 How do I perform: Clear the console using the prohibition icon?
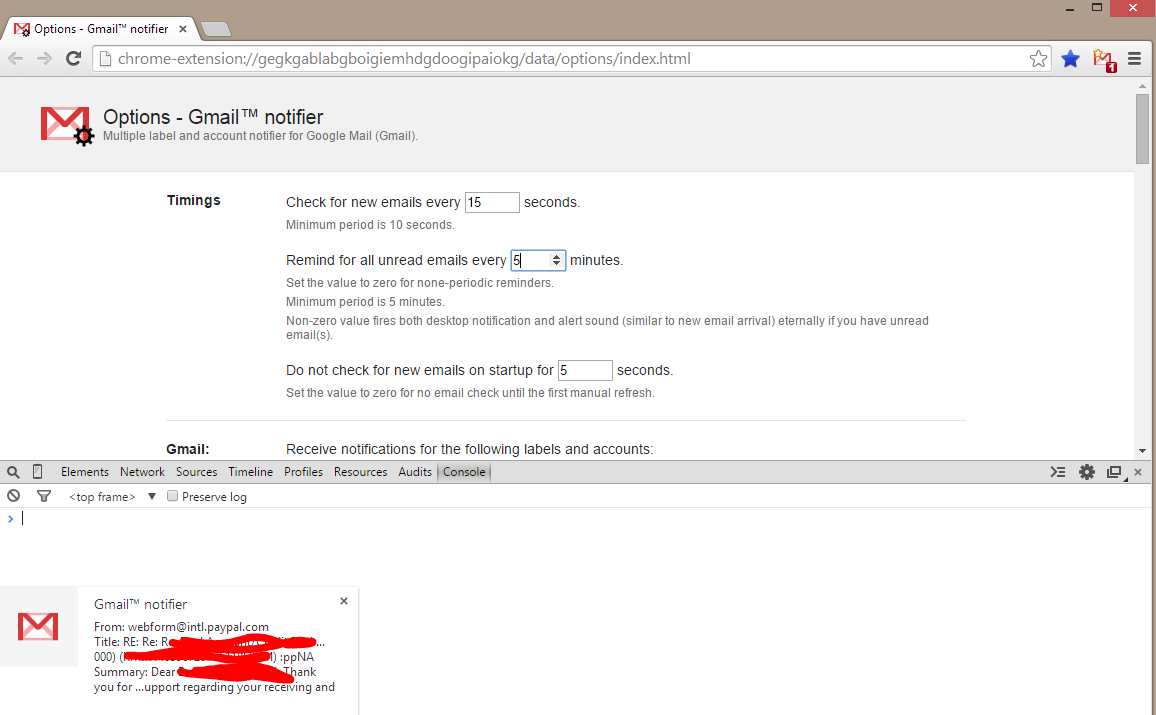coord(13,496)
